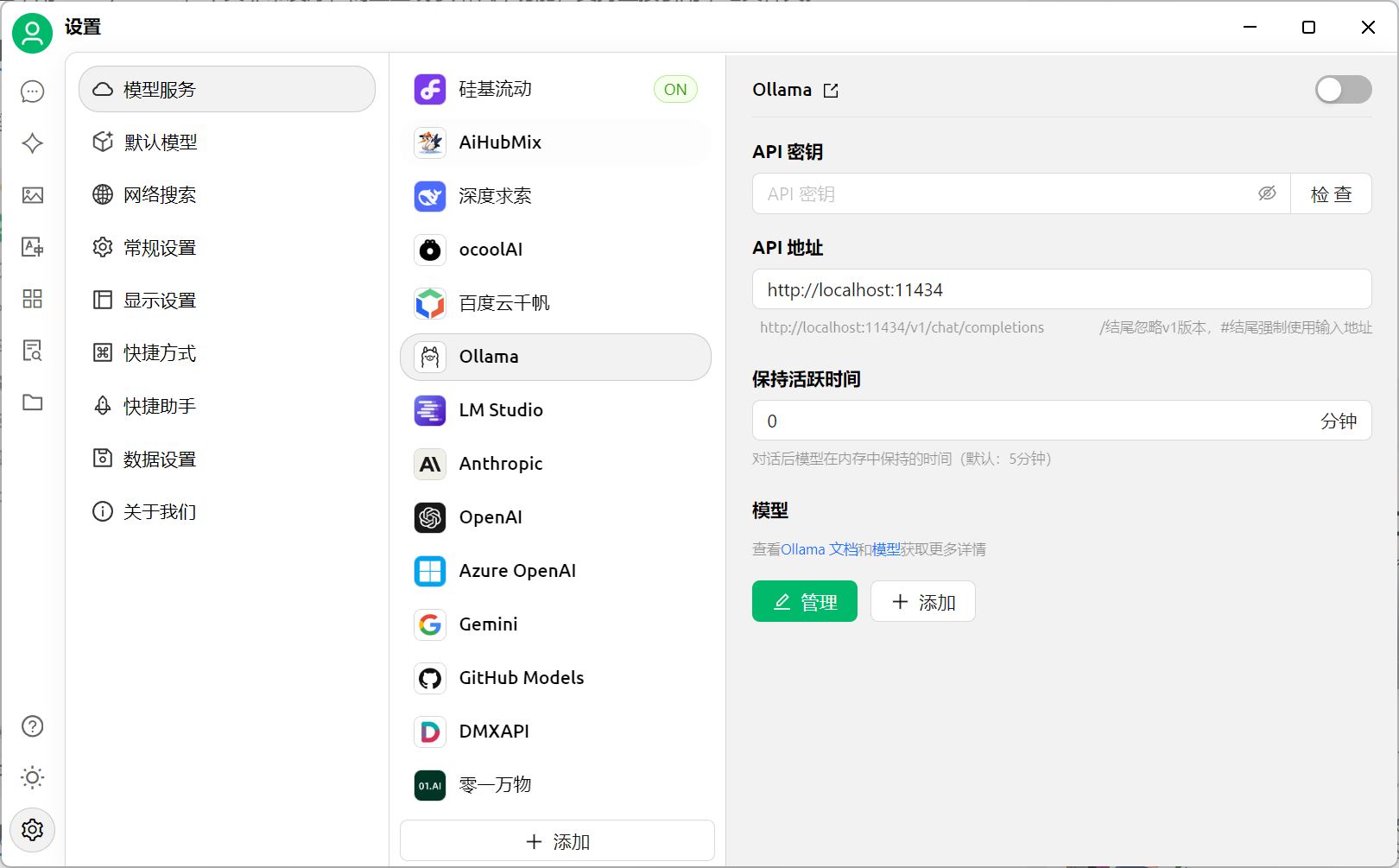Open 关于我们 settings section
1399x868 pixels.
pos(227,511)
